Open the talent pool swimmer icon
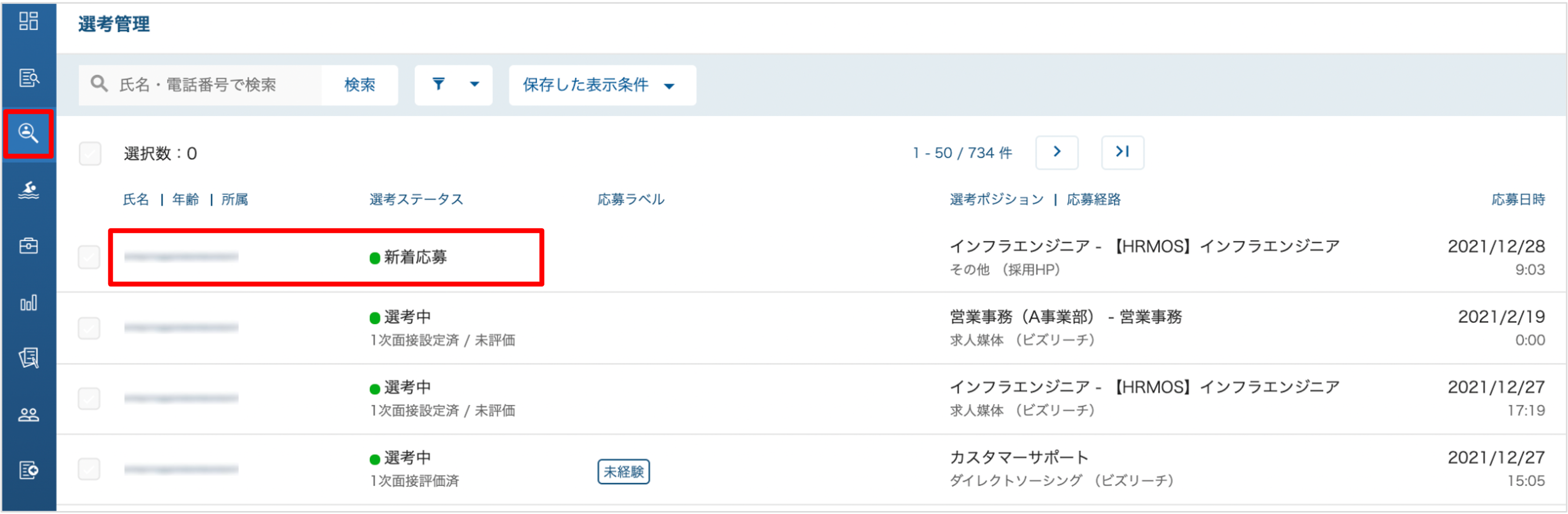1568x514 pixels. pos(28,191)
